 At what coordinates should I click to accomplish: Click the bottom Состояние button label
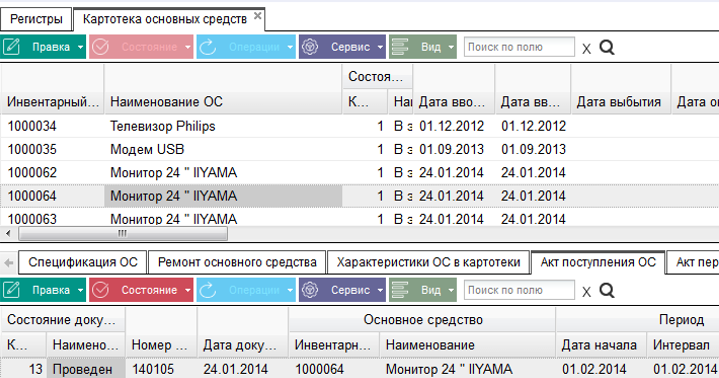[x=149, y=290]
